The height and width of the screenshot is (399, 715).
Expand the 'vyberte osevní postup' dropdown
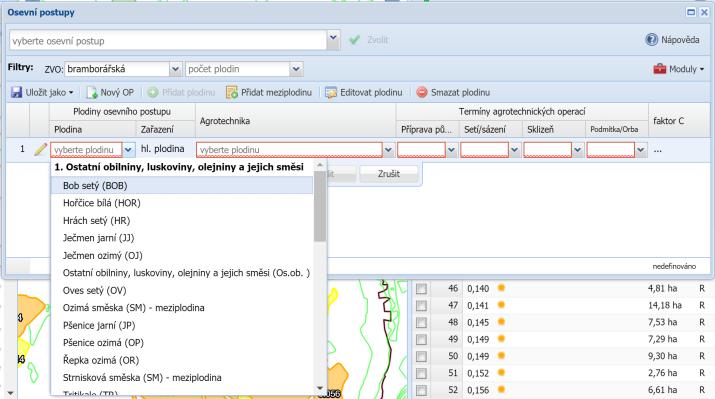[x=333, y=40]
